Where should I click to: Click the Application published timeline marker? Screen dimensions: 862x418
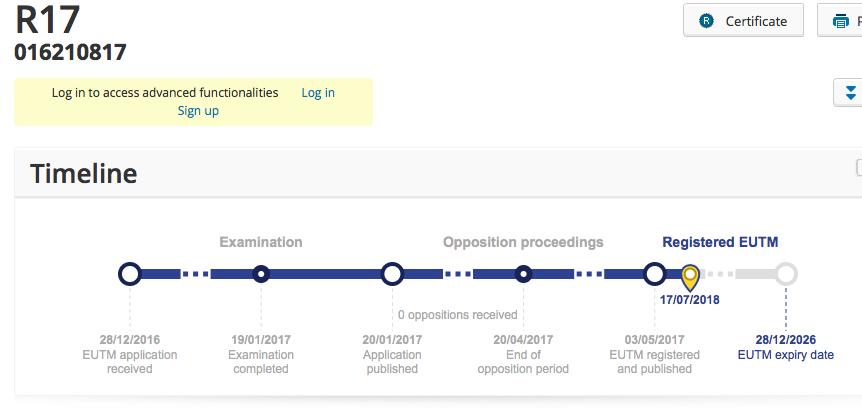(392, 273)
